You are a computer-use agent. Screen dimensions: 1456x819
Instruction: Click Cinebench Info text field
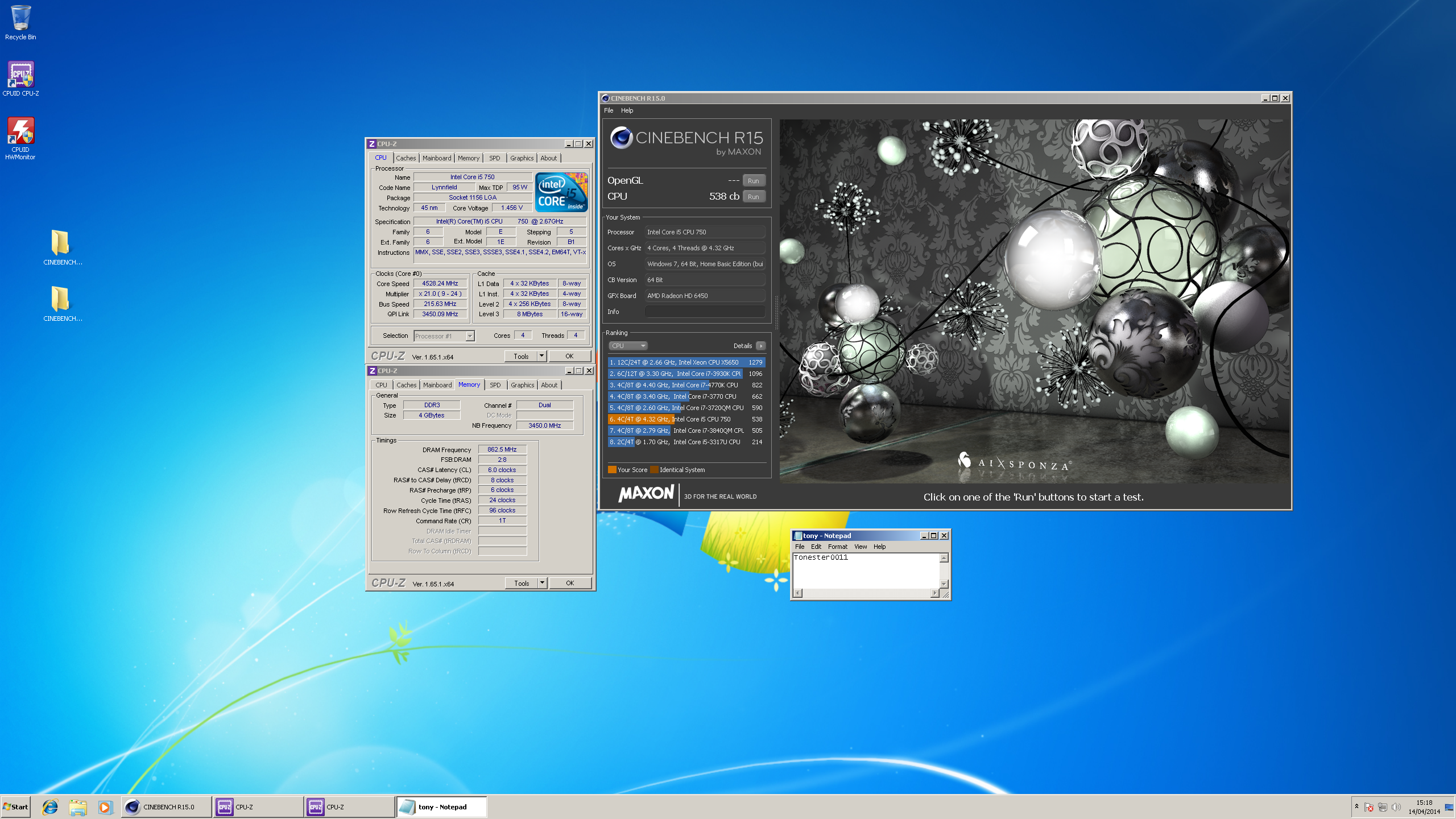[705, 312]
